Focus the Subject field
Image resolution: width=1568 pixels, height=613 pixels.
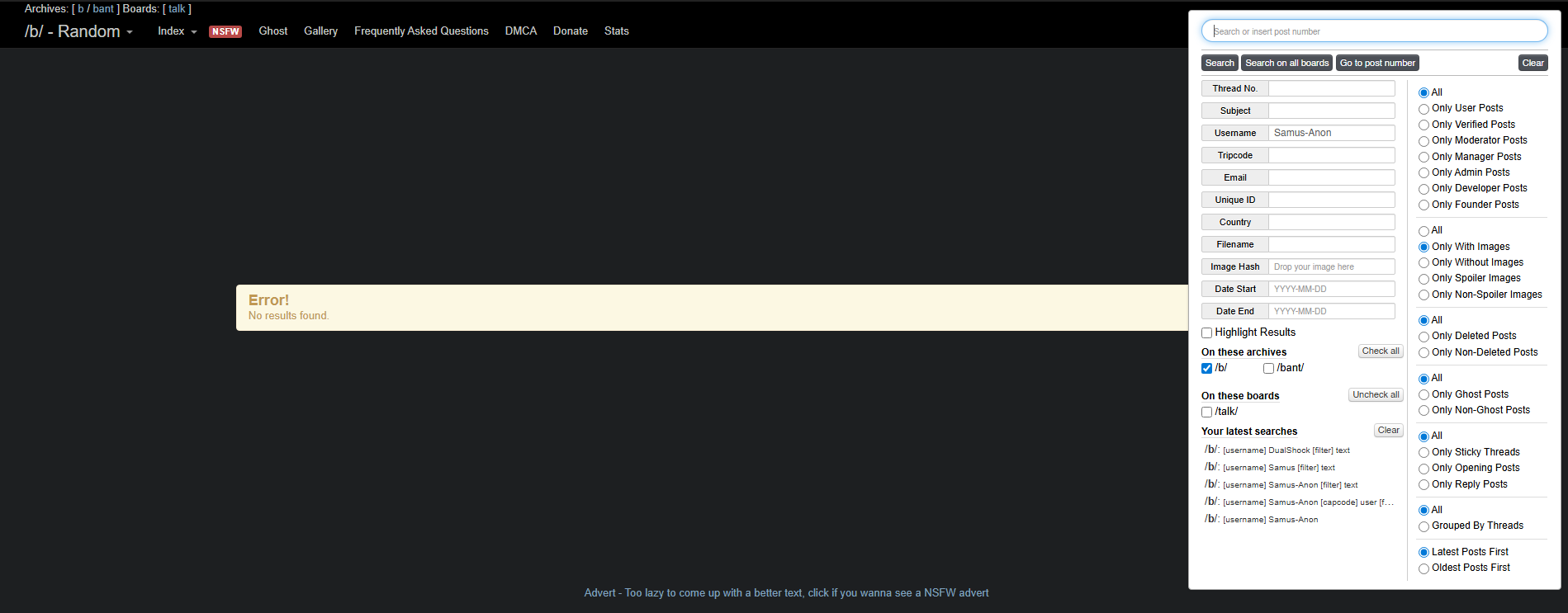(1332, 111)
